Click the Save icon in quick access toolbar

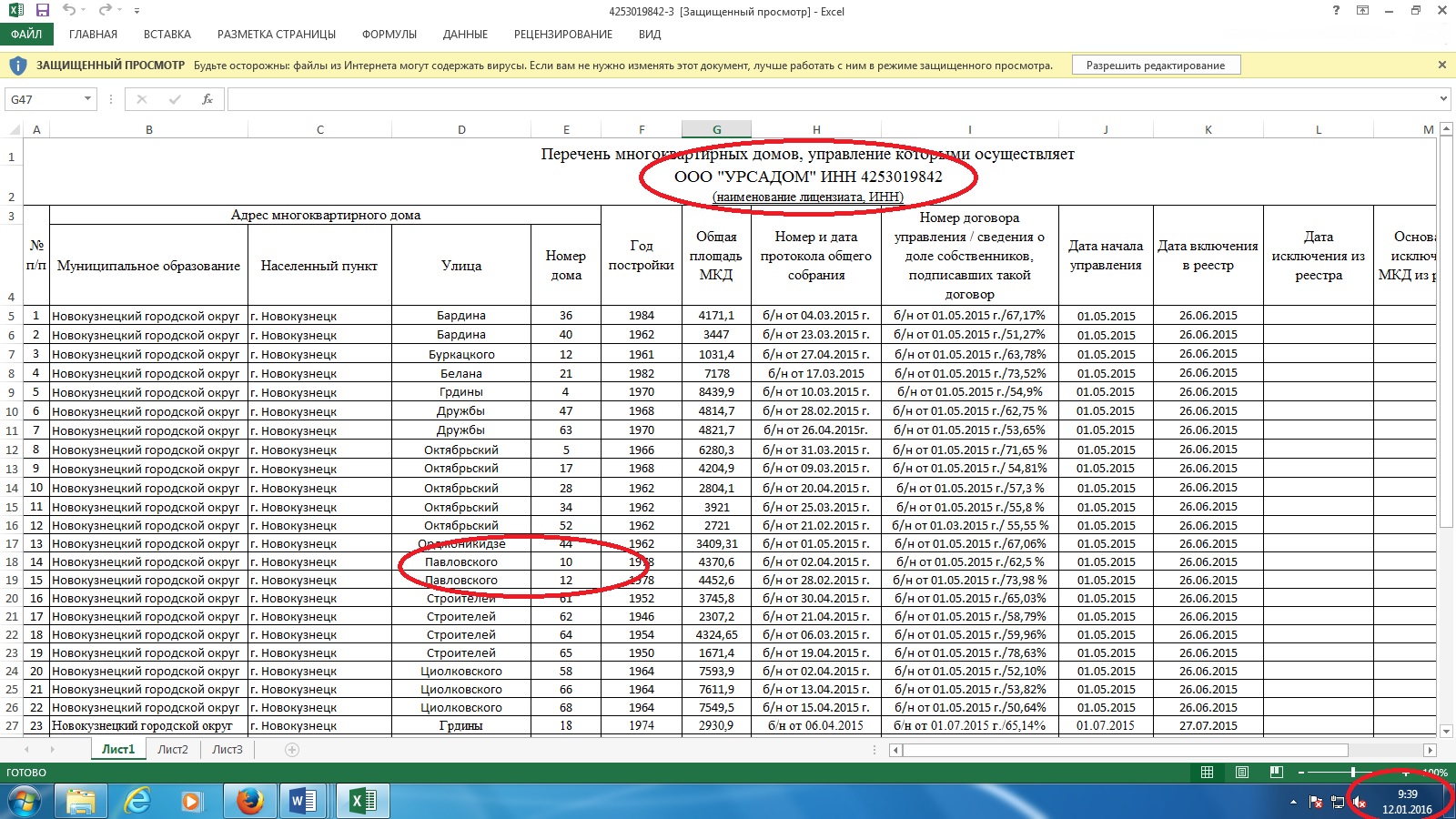pos(42,11)
